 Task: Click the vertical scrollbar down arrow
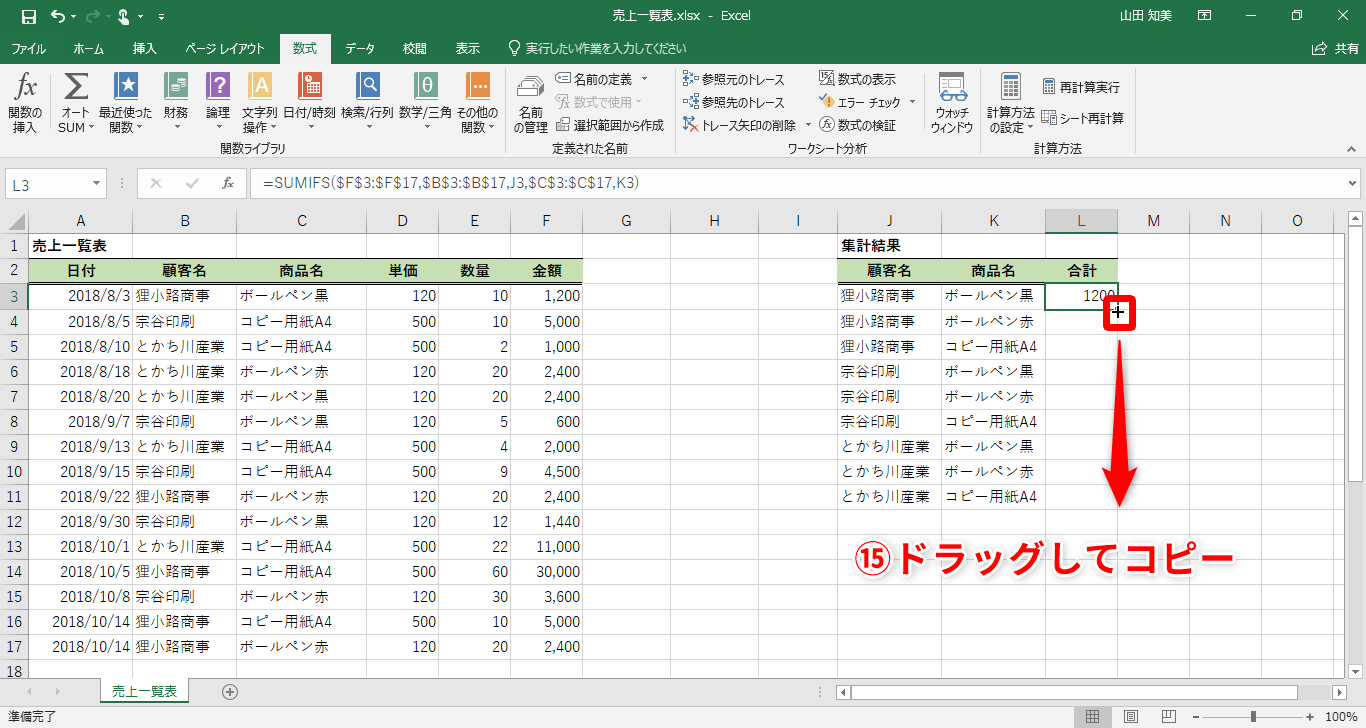(1356, 671)
